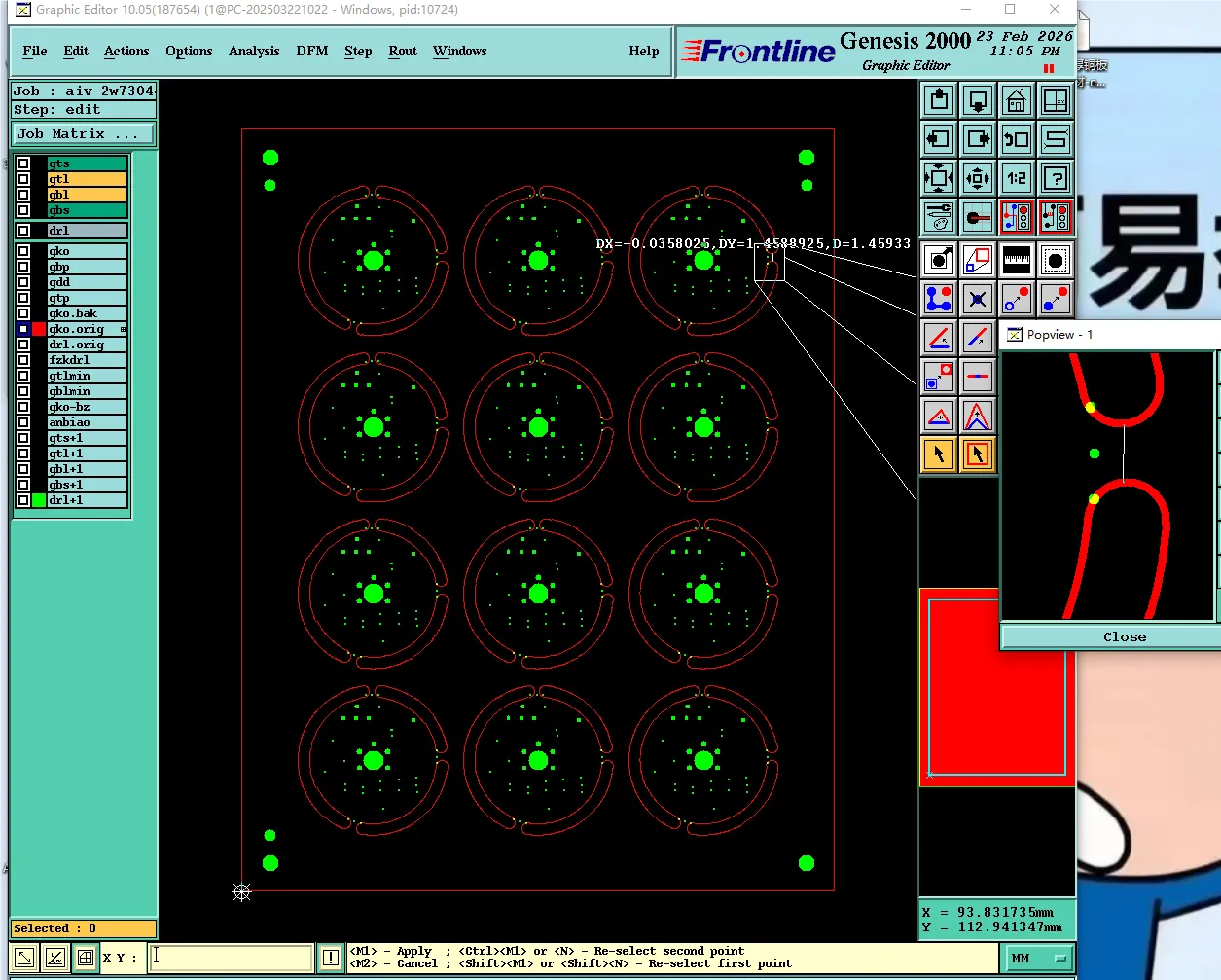
Task: Click the home view icon
Action: [x=1017, y=100]
